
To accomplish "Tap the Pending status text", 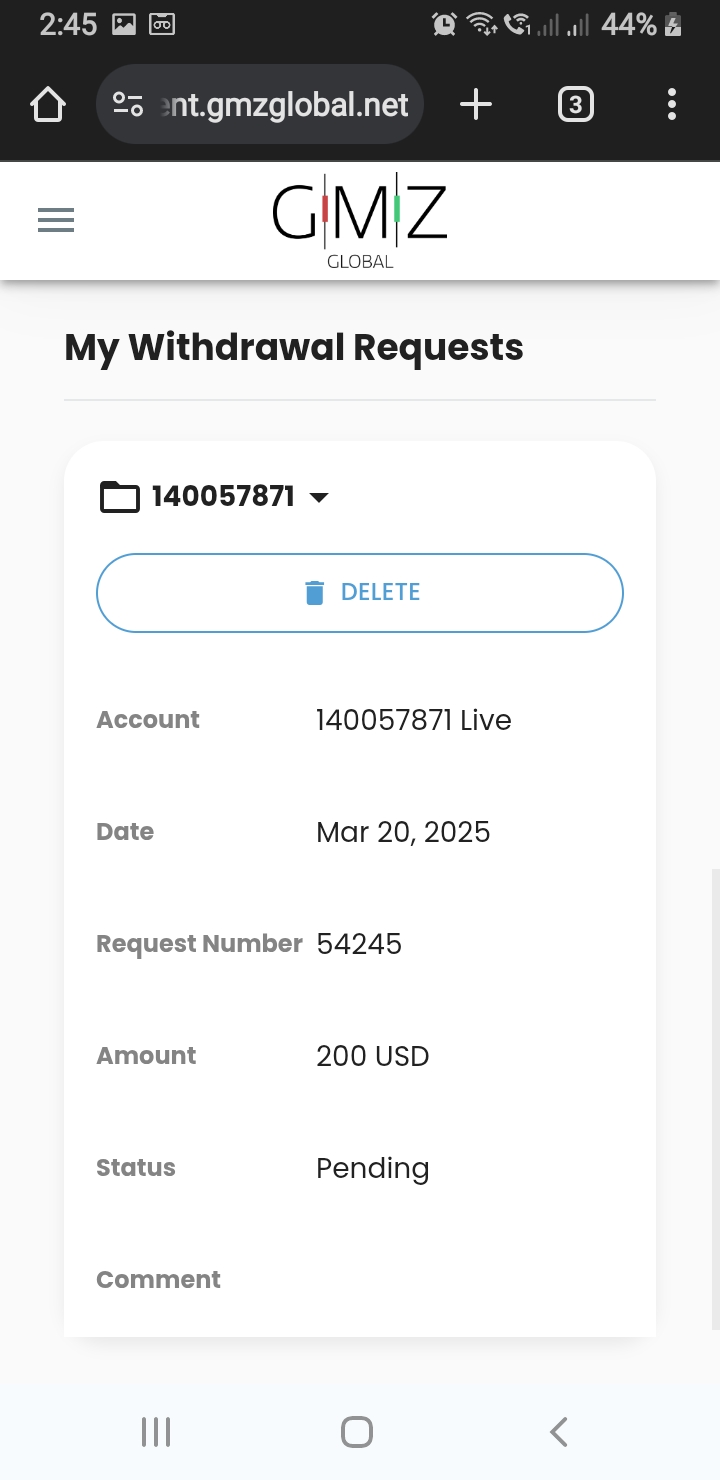I will (x=372, y=1168).
